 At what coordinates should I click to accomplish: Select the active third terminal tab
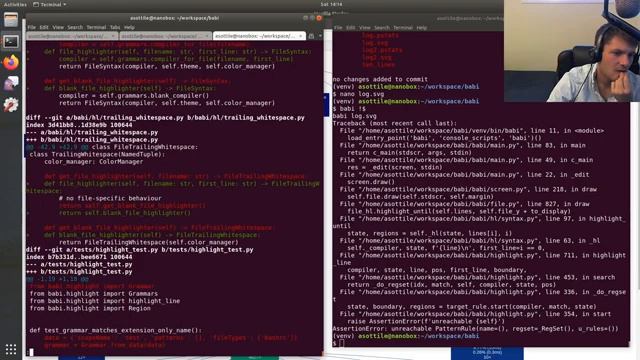click(x=259, y=36)
